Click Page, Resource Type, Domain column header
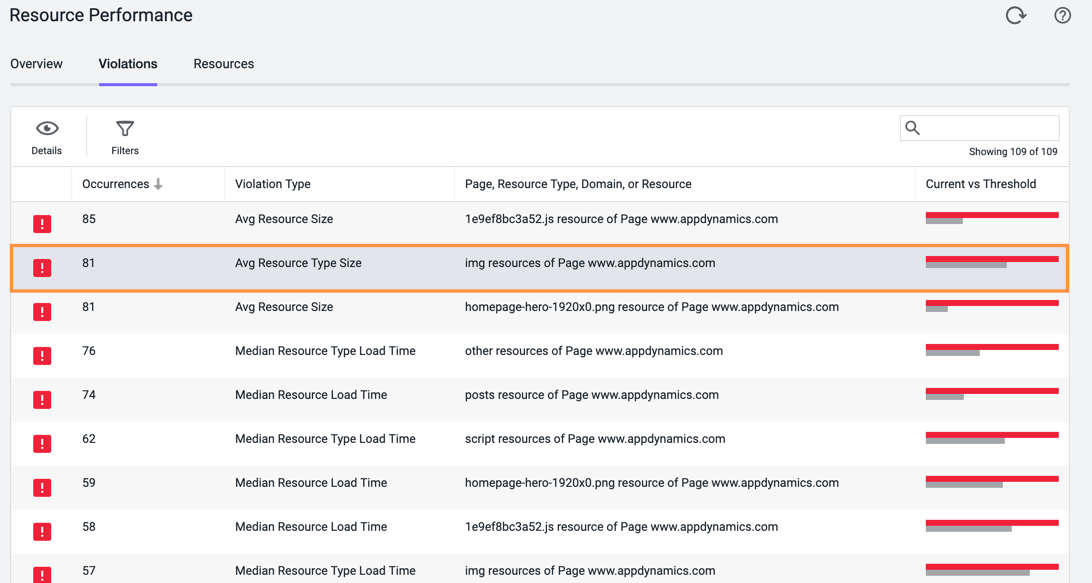Viewport: 1092px width, 583px height. click(578, 184)
